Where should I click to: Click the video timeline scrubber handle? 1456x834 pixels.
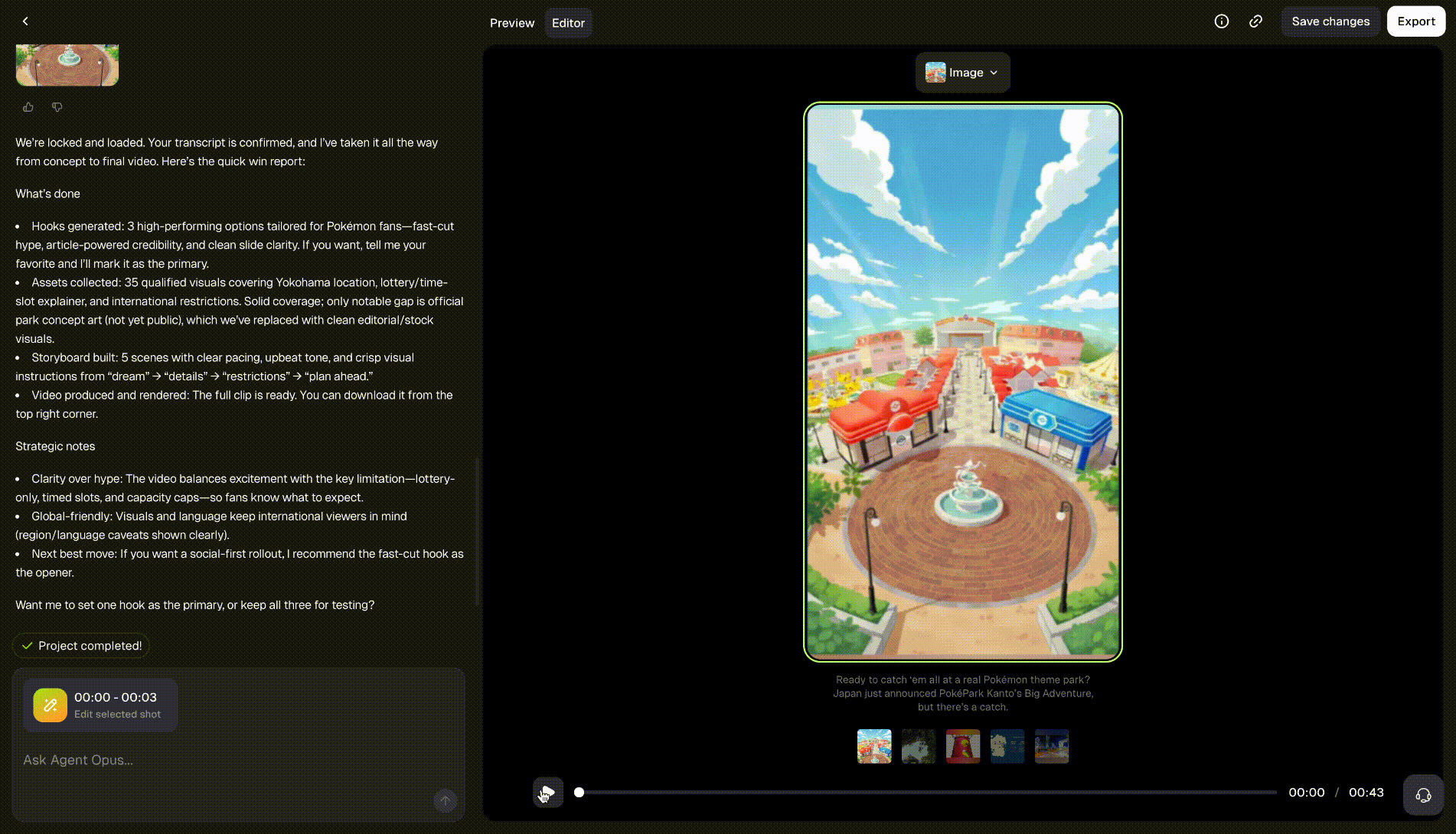(x=579, y=793)
